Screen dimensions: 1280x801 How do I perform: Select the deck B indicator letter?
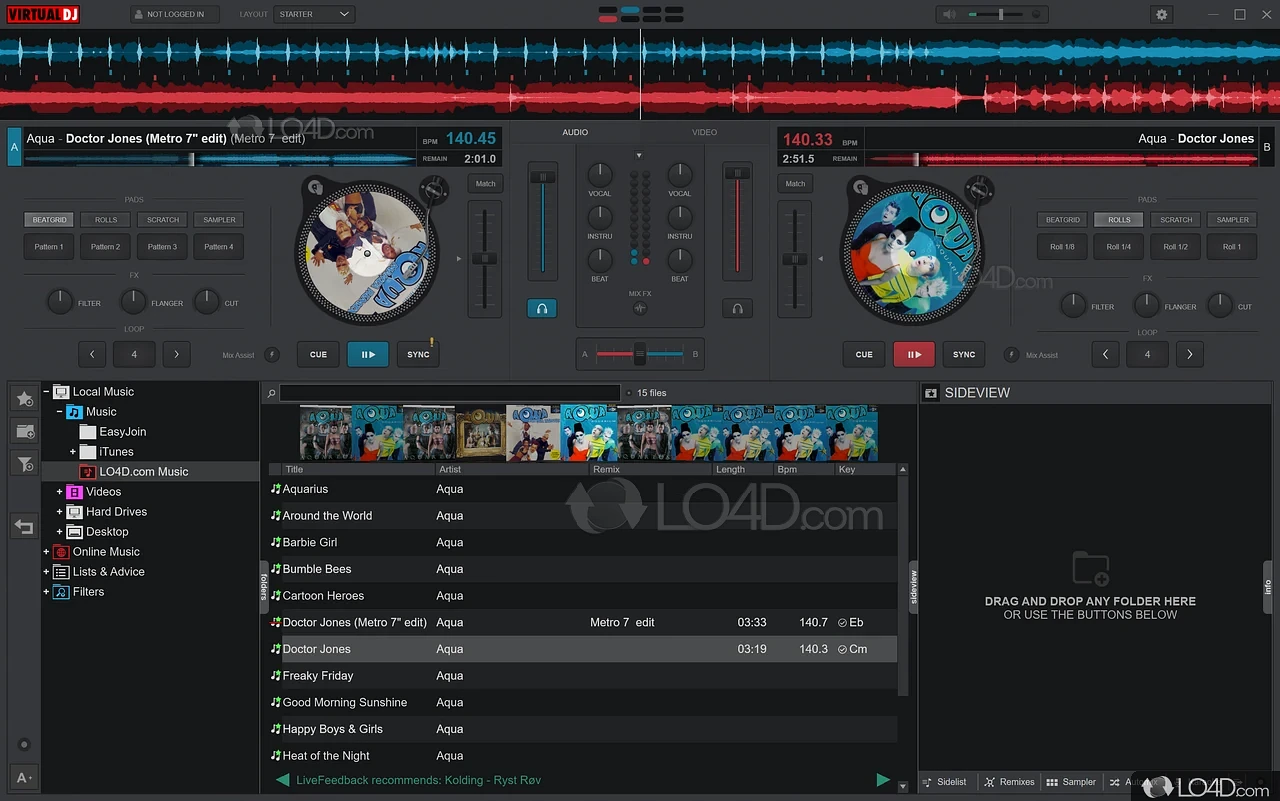[1267, 147]
